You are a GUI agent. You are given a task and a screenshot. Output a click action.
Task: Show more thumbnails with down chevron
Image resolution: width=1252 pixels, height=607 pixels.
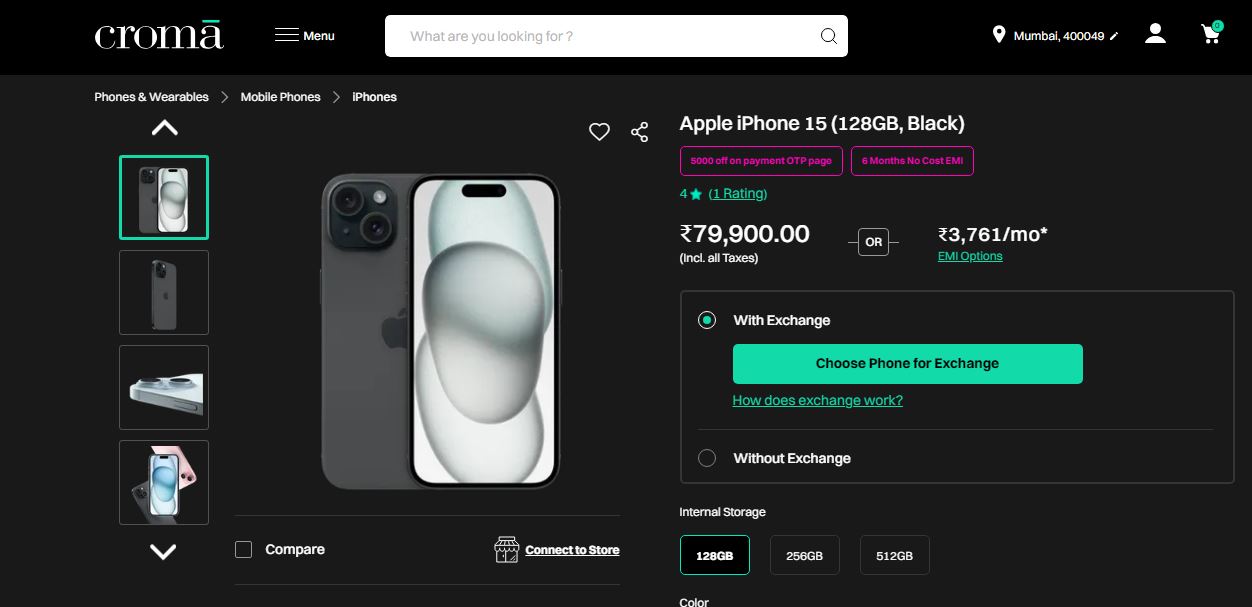click(163, 552)
